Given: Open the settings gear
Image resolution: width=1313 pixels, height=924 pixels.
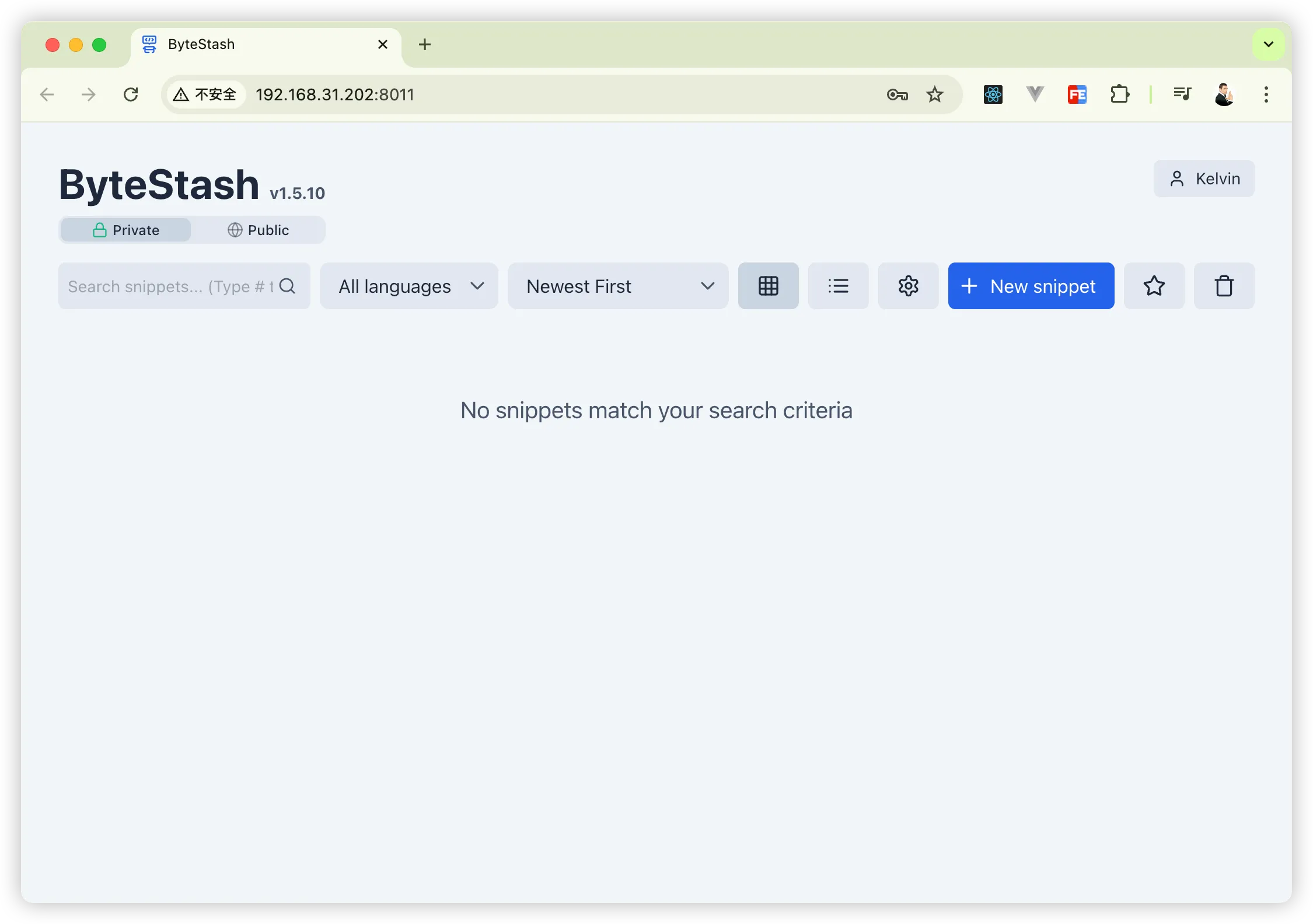Looking at the screenshot, I should point(908,286).
